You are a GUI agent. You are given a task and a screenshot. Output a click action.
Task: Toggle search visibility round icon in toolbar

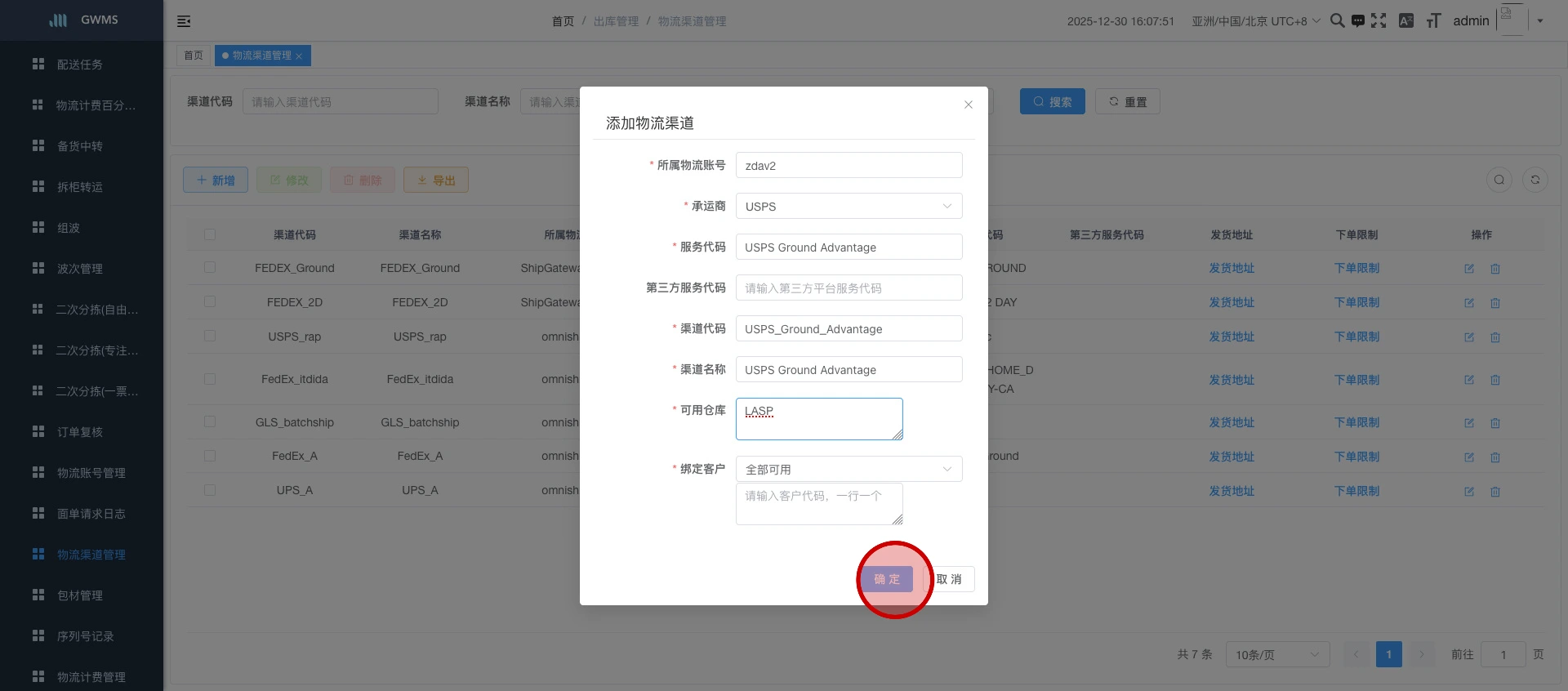(1499, 180)
